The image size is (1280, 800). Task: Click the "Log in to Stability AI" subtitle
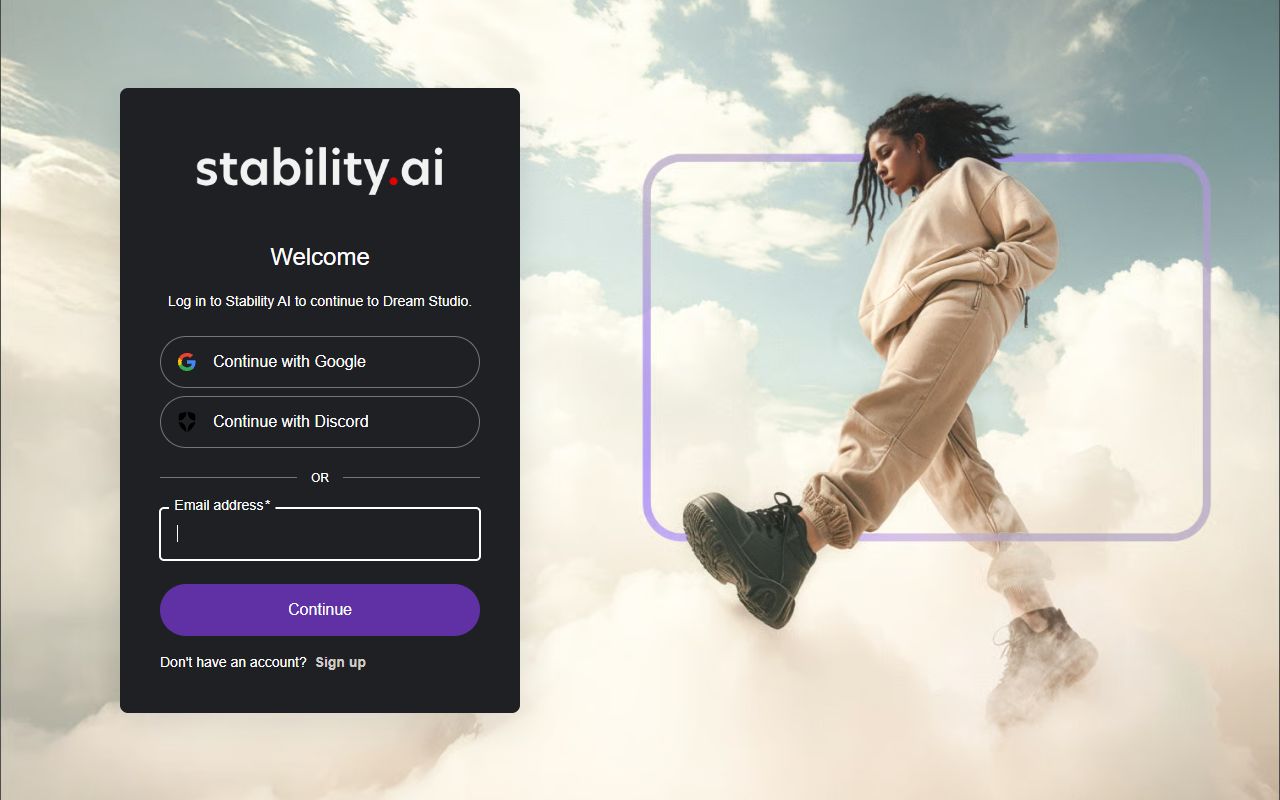(x=320, y=301)
